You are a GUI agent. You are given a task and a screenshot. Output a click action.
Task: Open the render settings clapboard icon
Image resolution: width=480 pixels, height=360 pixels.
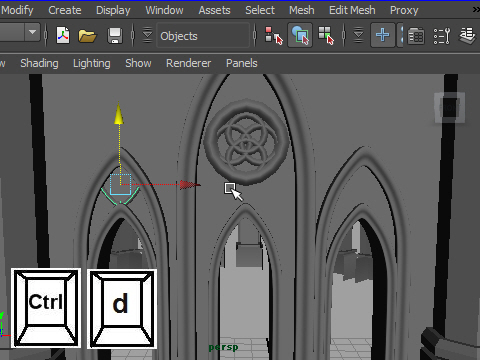coord(416,36)
